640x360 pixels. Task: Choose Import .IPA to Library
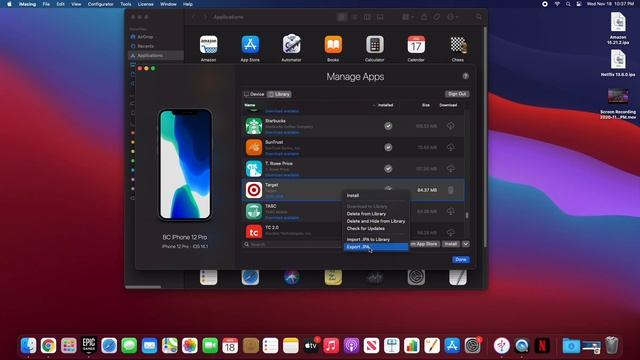376,240
